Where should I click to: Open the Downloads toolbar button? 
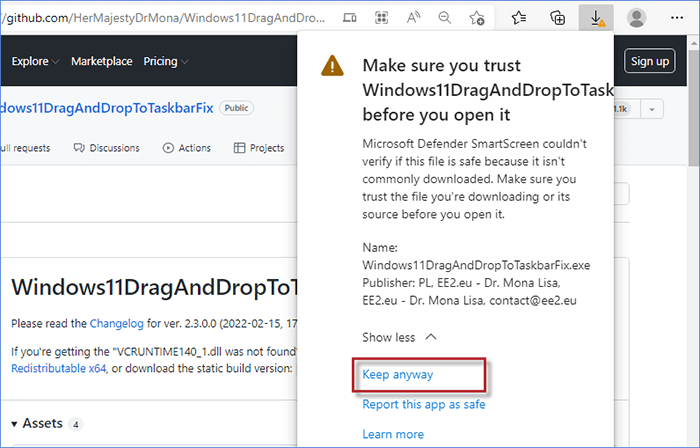coord(596,18)
